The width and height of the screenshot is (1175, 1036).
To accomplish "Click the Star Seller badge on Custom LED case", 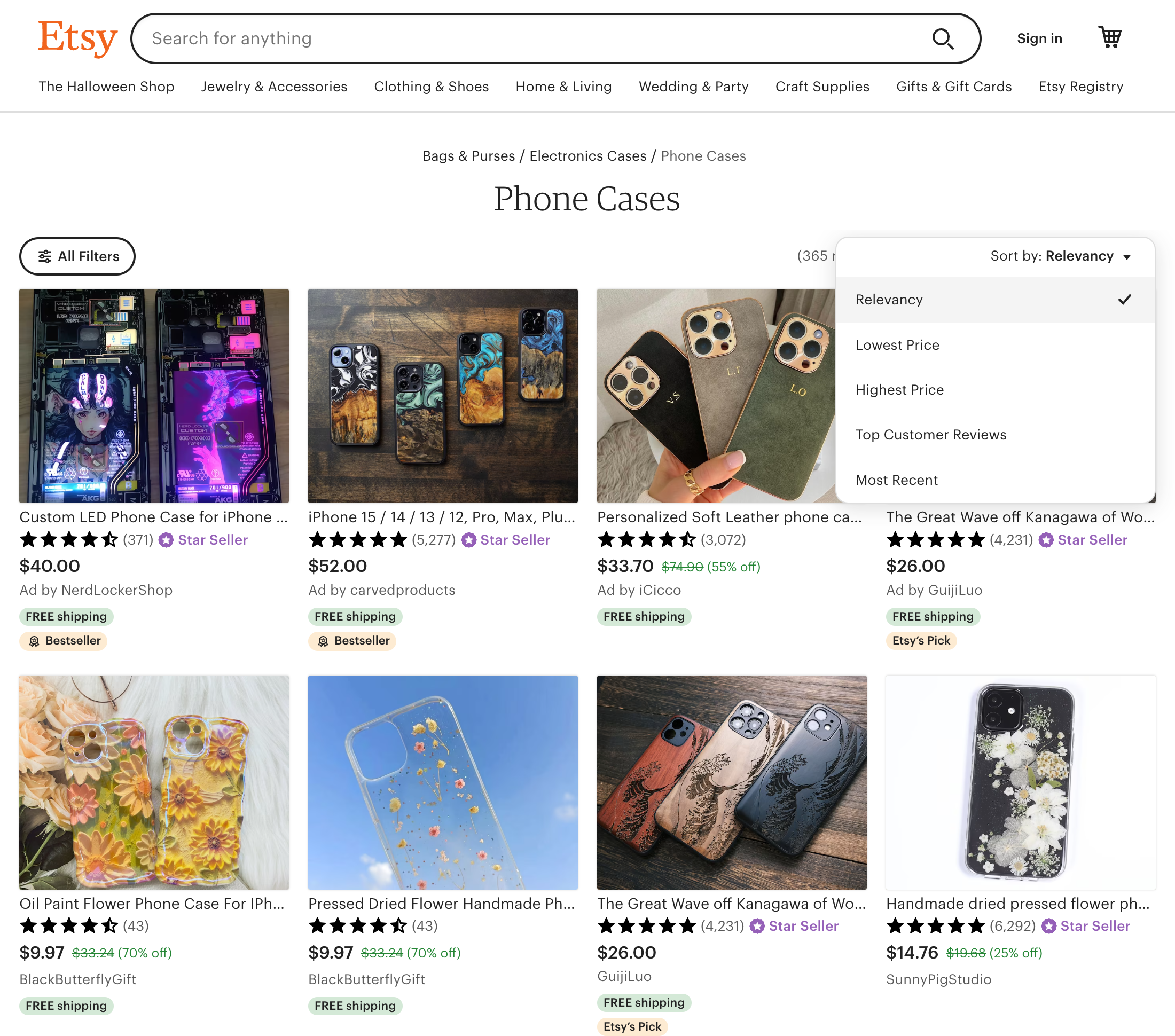I will point(203,540).
